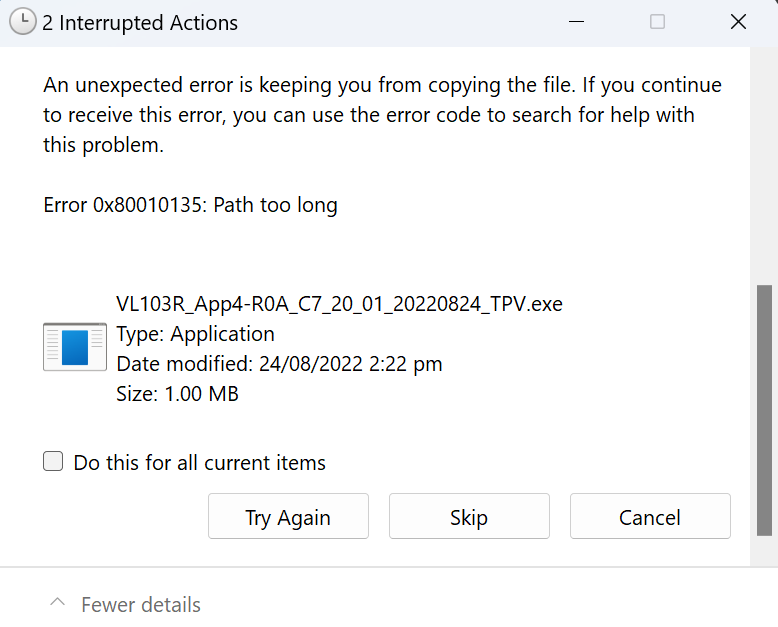Click the disabled maximize window icon
The image size is (778, 627).
657,22
